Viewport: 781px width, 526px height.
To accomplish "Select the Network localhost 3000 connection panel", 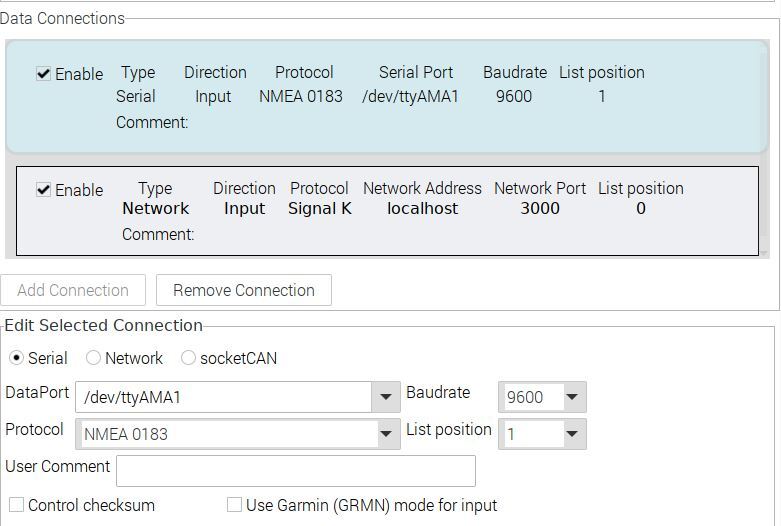I will tap(387, 211).
